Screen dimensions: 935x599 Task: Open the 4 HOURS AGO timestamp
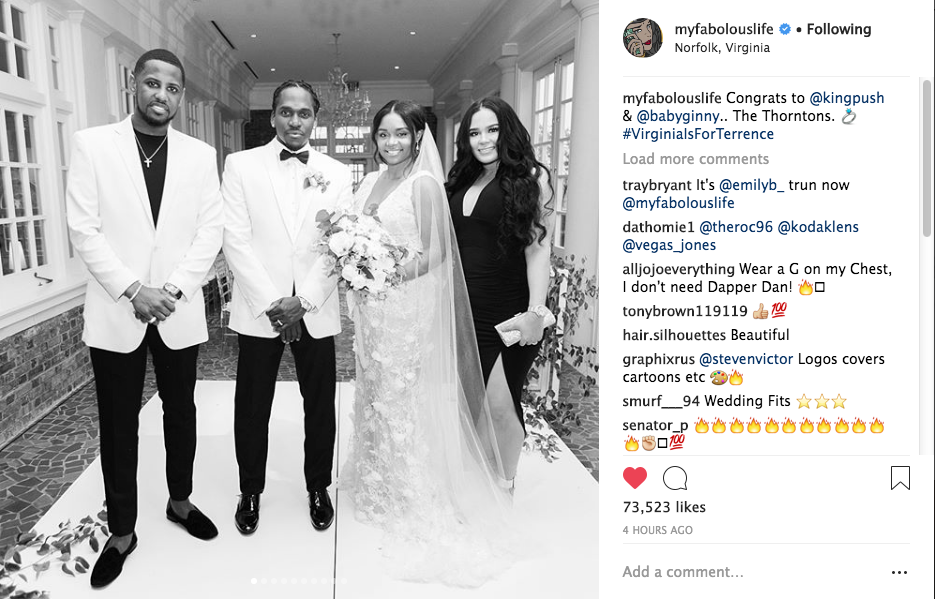click(658, 530)
